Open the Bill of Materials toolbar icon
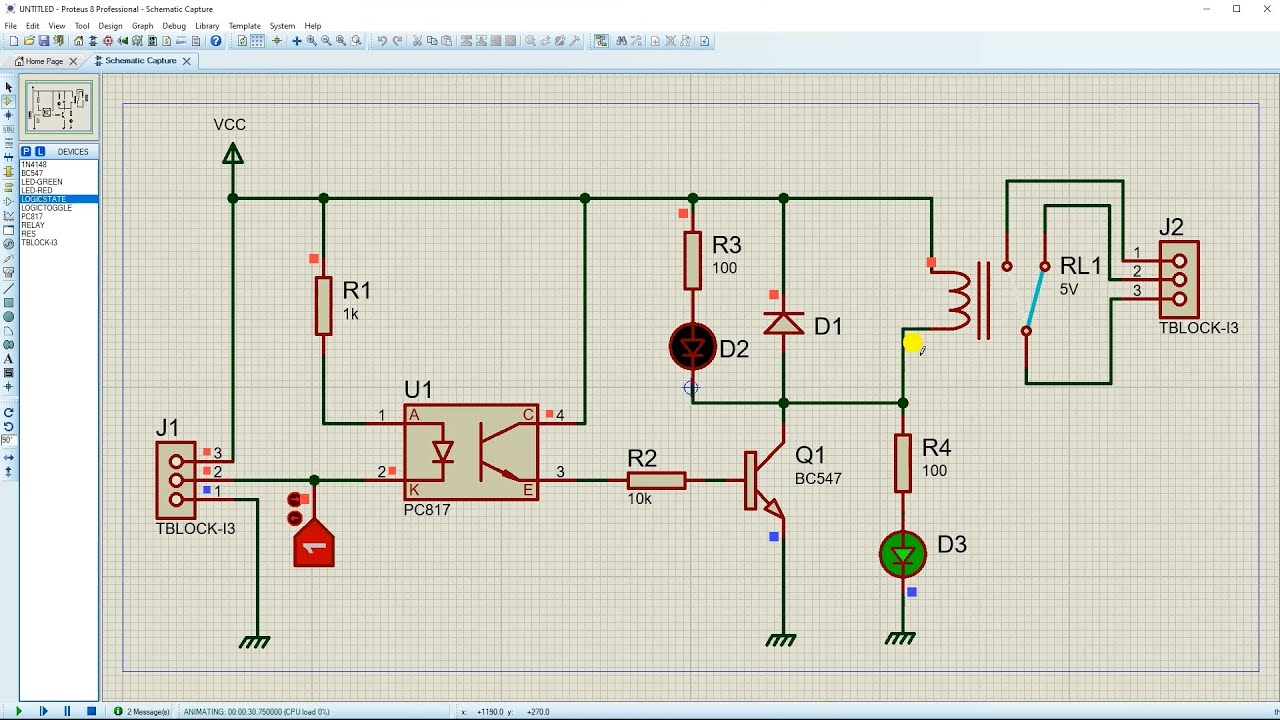1280x720 pixels. coord(169,41)
